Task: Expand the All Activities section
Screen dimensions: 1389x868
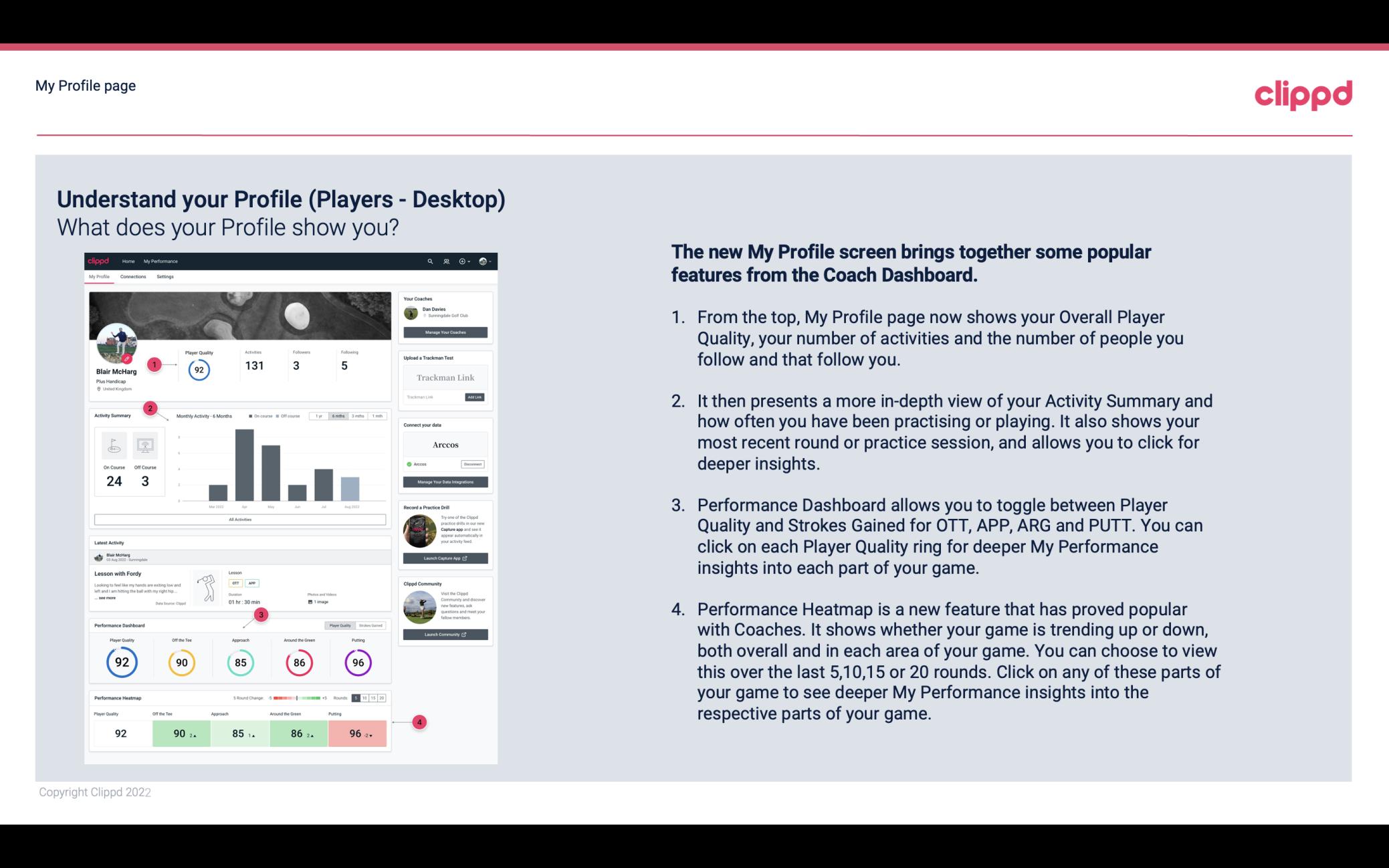Action: (240, 519)
